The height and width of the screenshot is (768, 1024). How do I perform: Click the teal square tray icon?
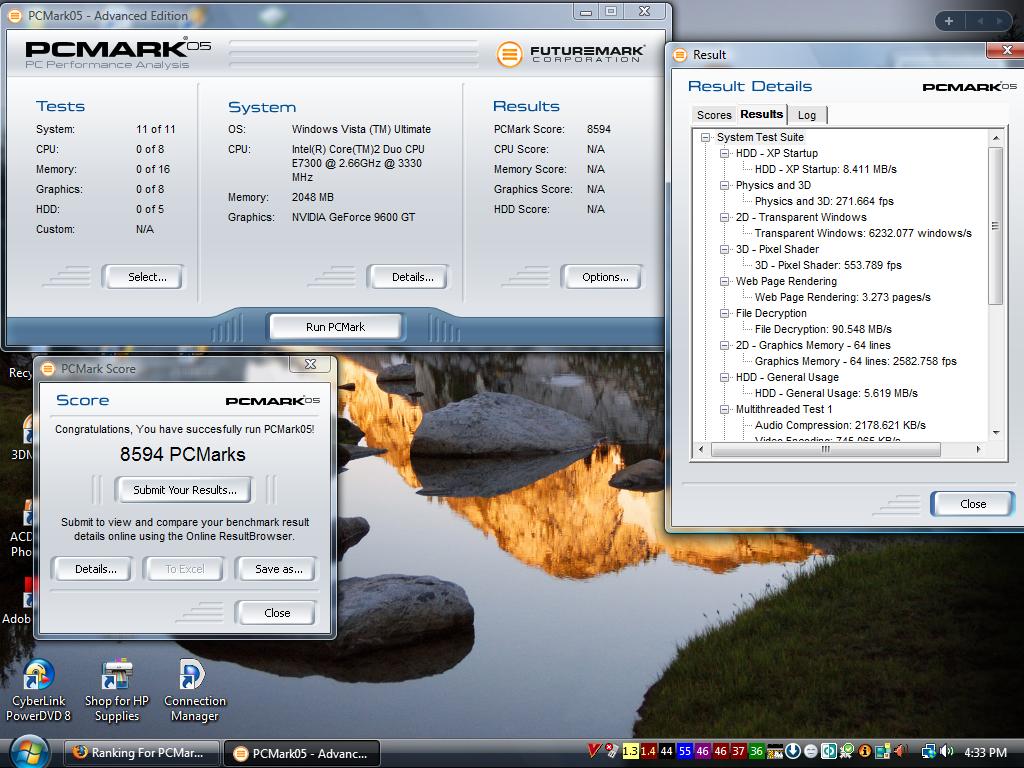[x=829, y=751]
